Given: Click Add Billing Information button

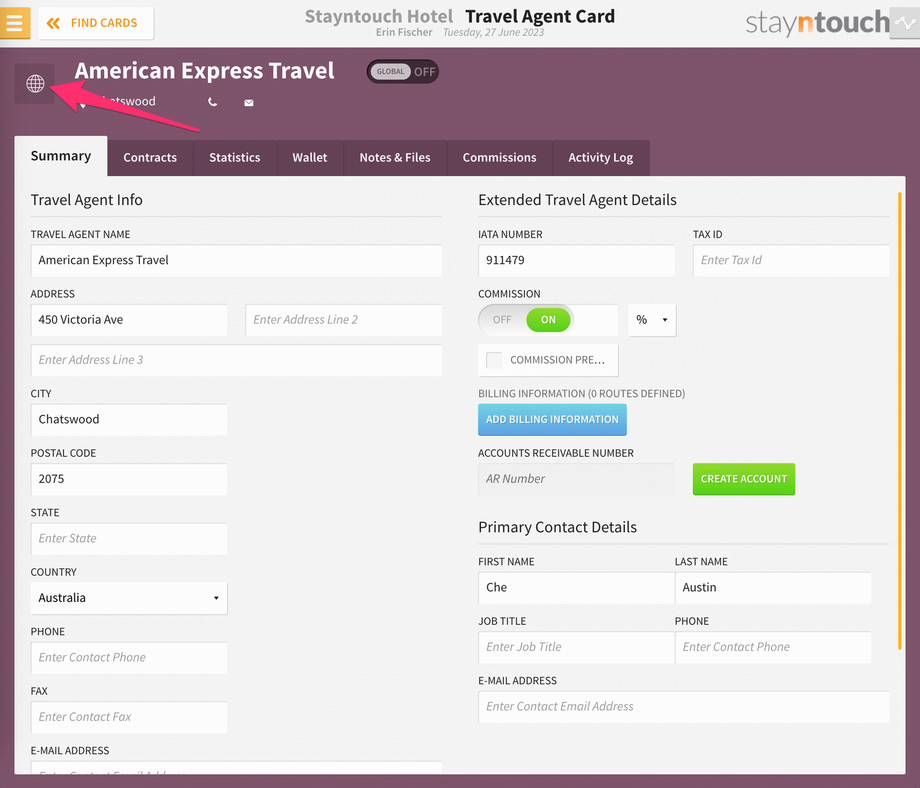Looking at the screenshot, I should tap(552, 420).
